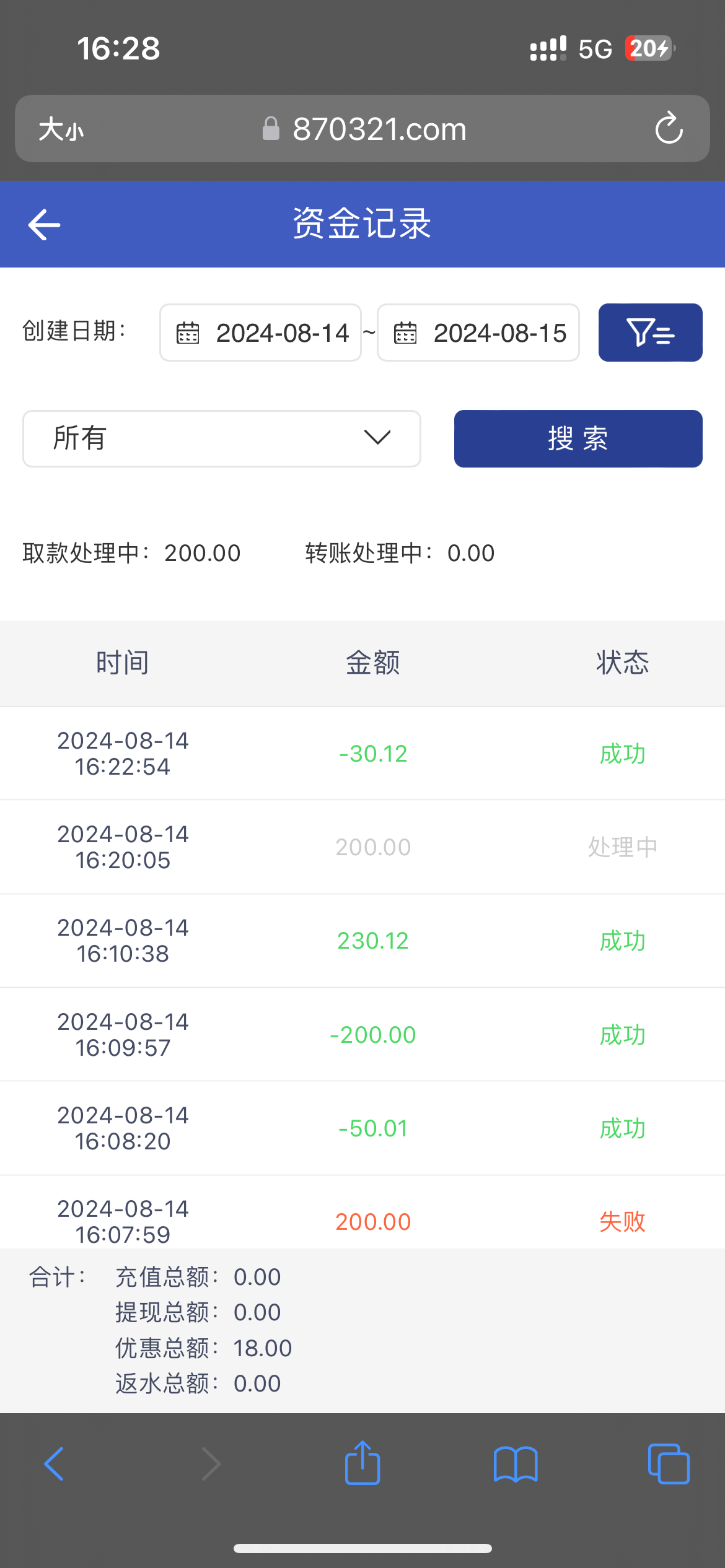725x1568 pixels.
Task: Click the start date calendar icon
Action: (x=188, y=333)
